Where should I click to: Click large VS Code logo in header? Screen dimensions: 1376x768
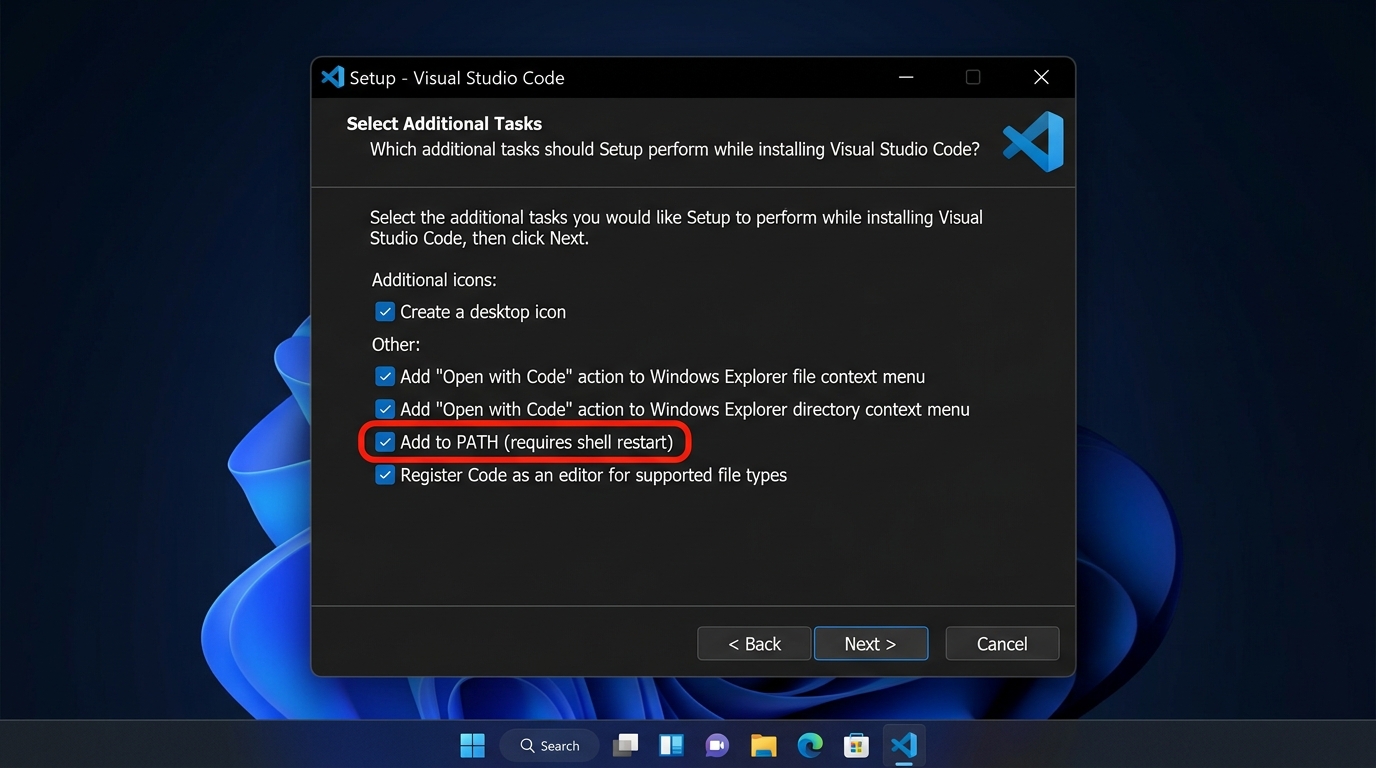coord(1033,141)
